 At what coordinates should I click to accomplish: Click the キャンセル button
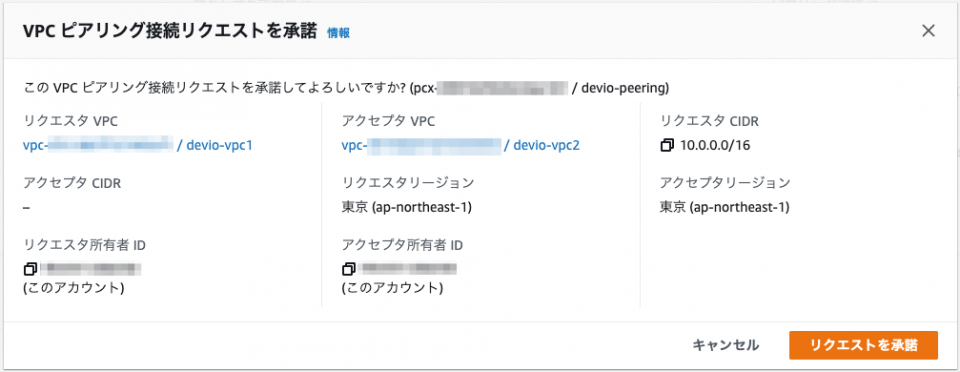click(x=726, y=345)
